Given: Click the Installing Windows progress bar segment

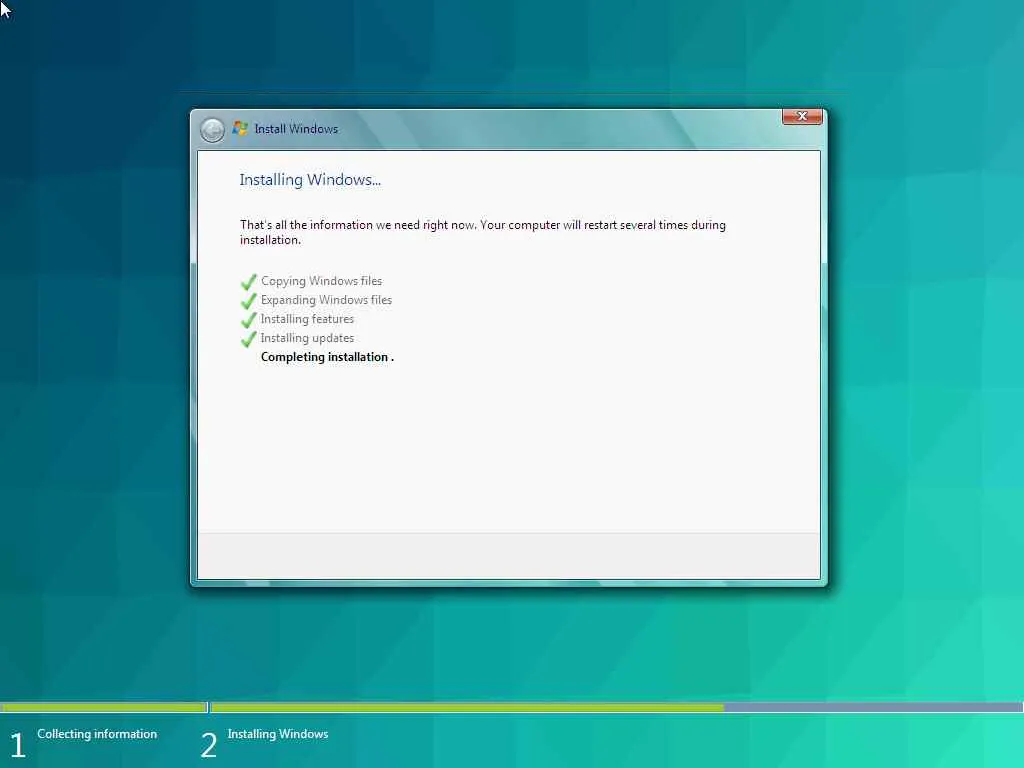Looking at the screenshot, I should 616,707.
